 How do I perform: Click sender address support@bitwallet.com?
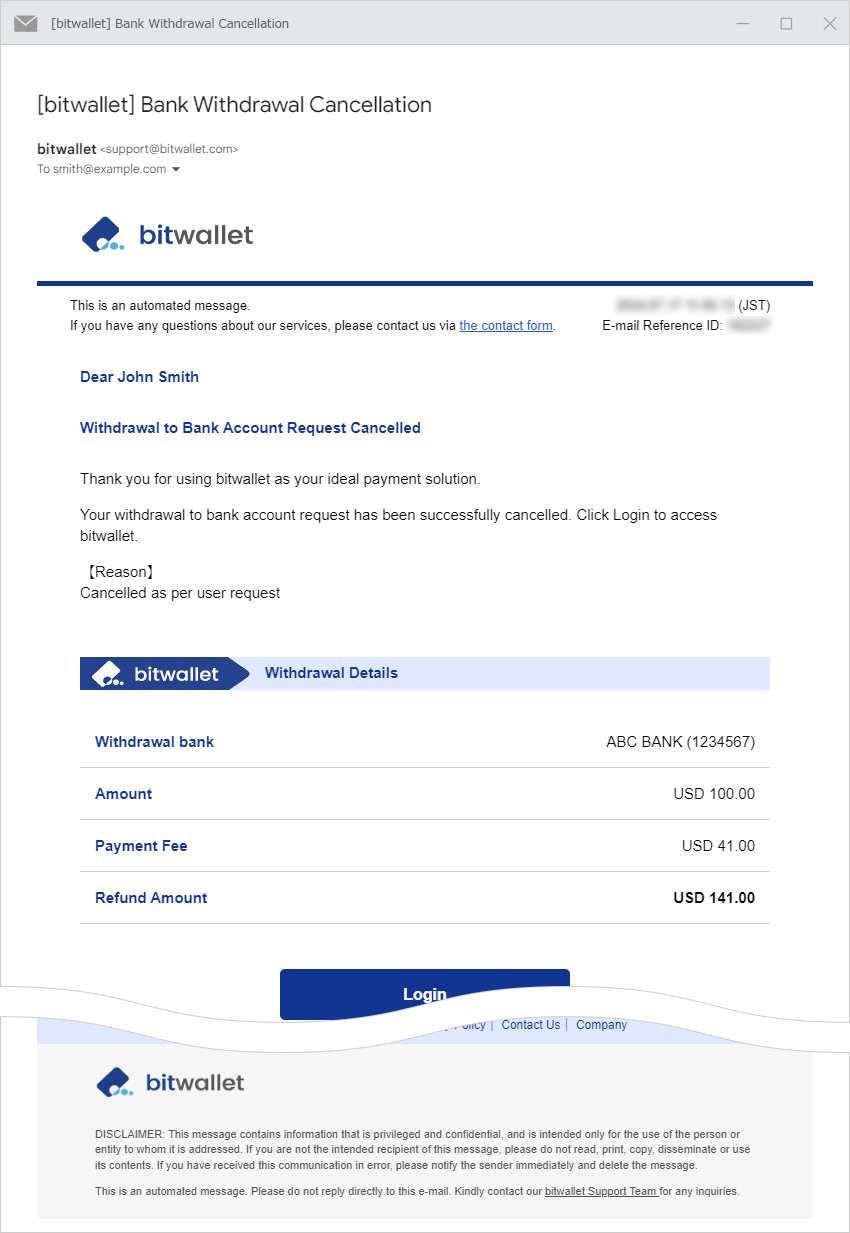(169, 150)
